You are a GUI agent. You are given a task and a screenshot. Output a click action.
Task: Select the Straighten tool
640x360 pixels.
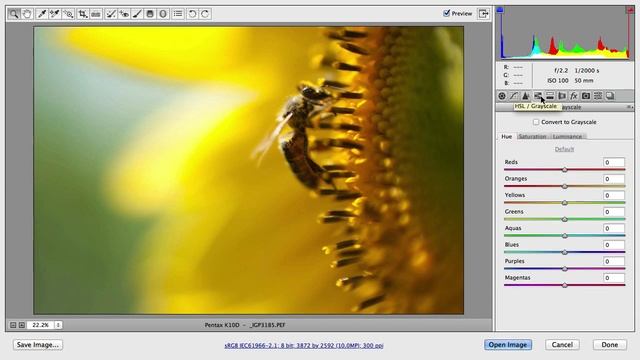(96, 14)
